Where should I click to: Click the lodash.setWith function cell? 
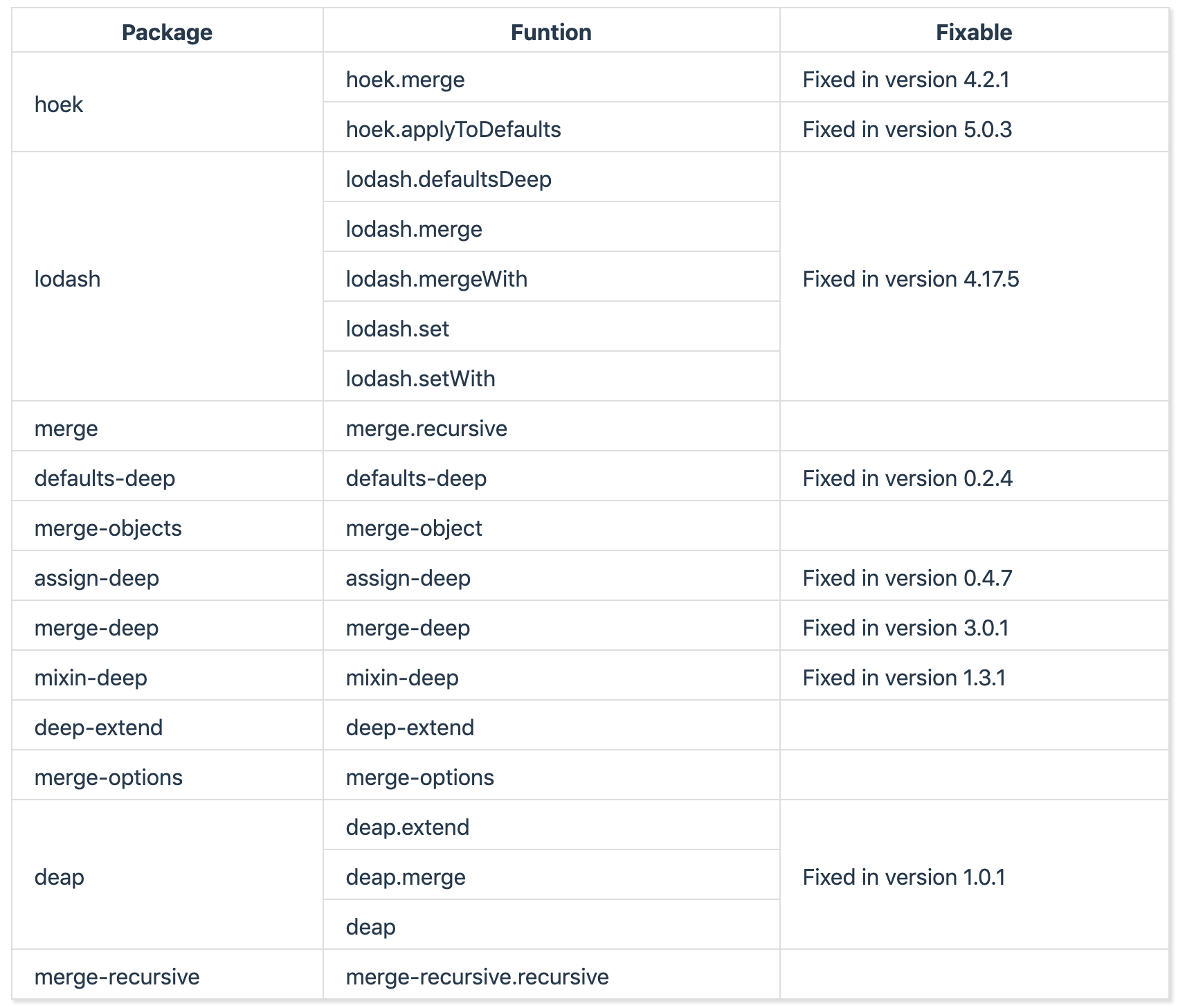pyautogui.click(x=420, y=379)
